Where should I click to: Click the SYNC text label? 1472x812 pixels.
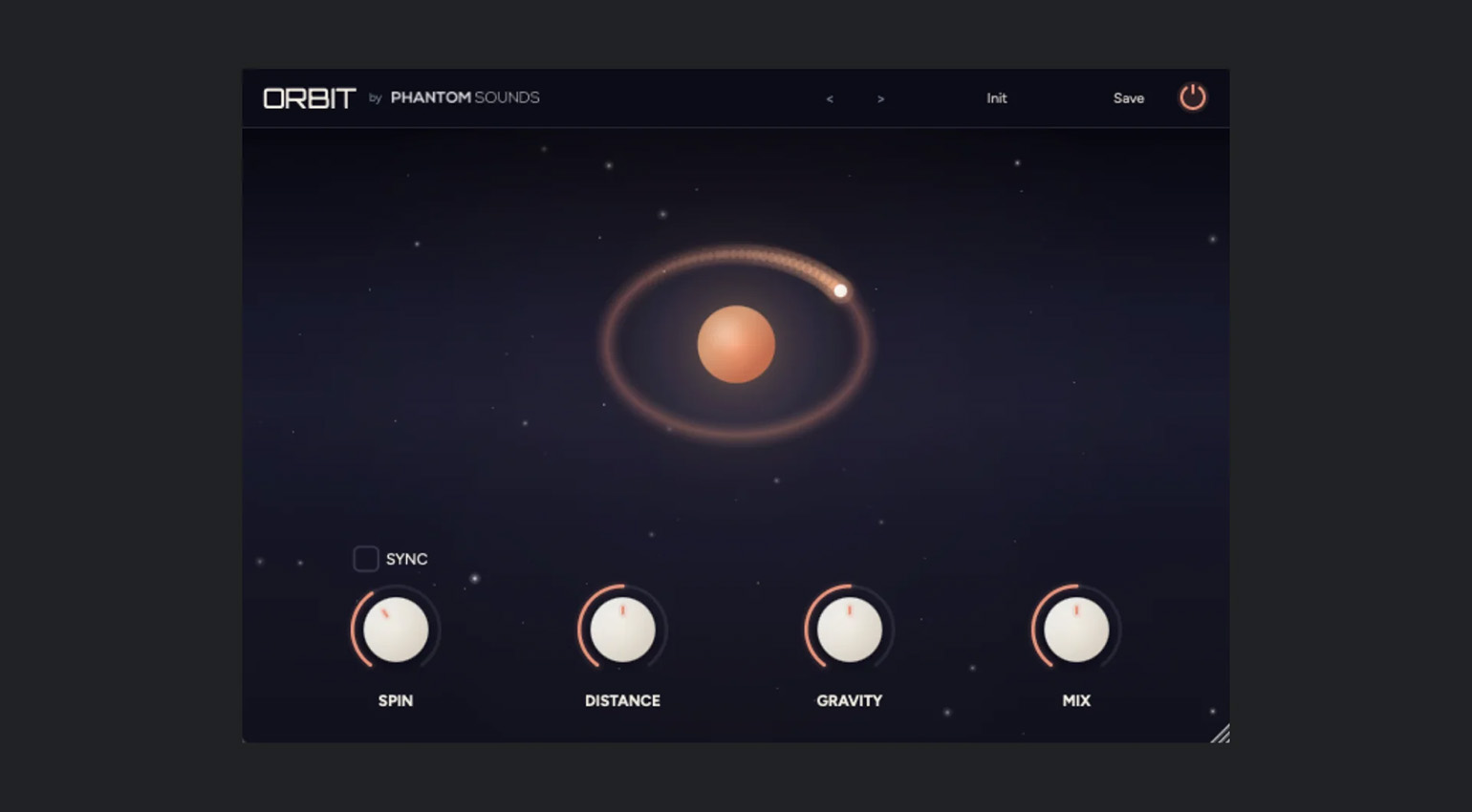pos(406,559)
